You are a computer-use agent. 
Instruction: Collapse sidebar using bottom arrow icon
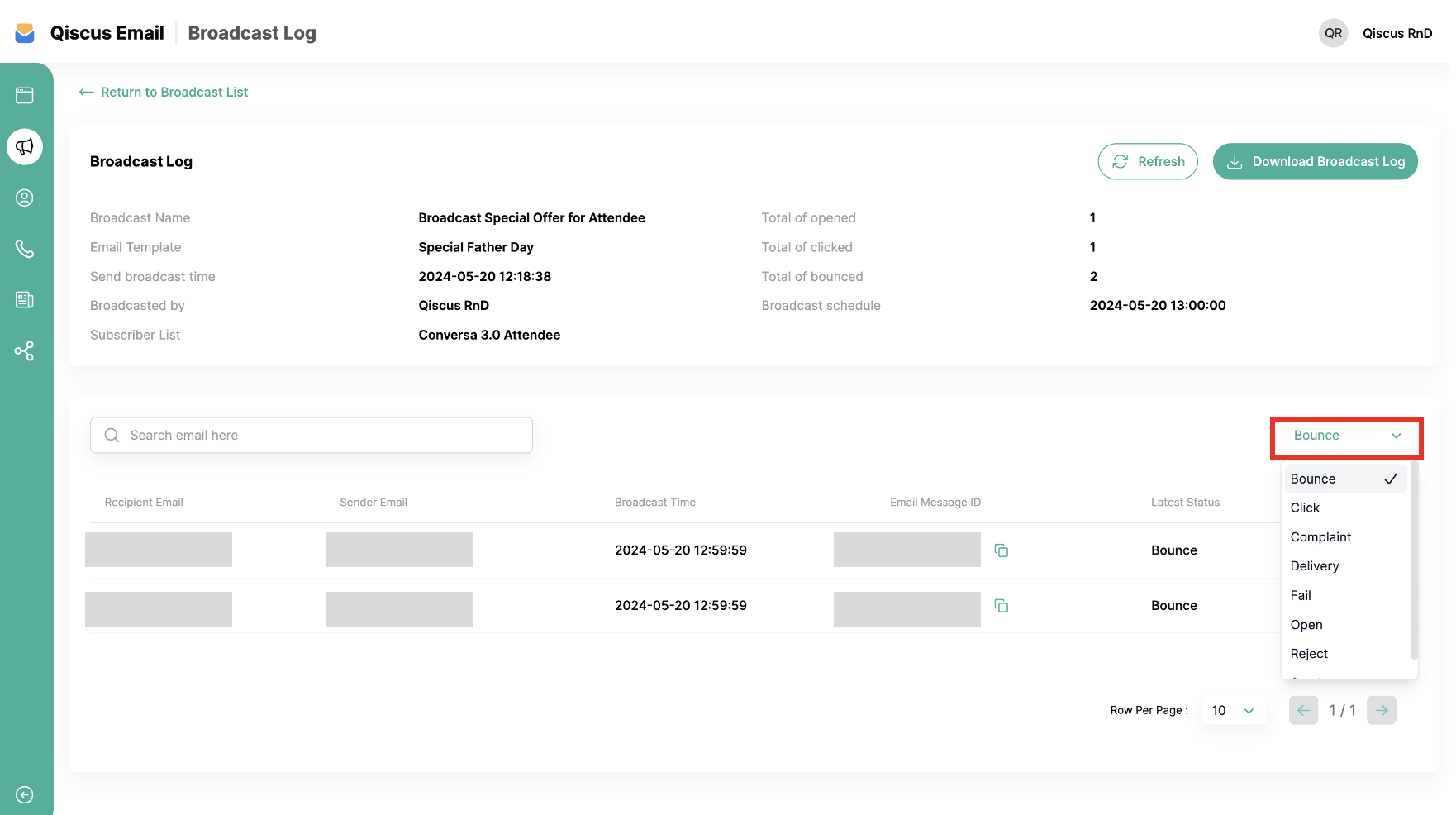pyautogui.click(x=25, y=794)
